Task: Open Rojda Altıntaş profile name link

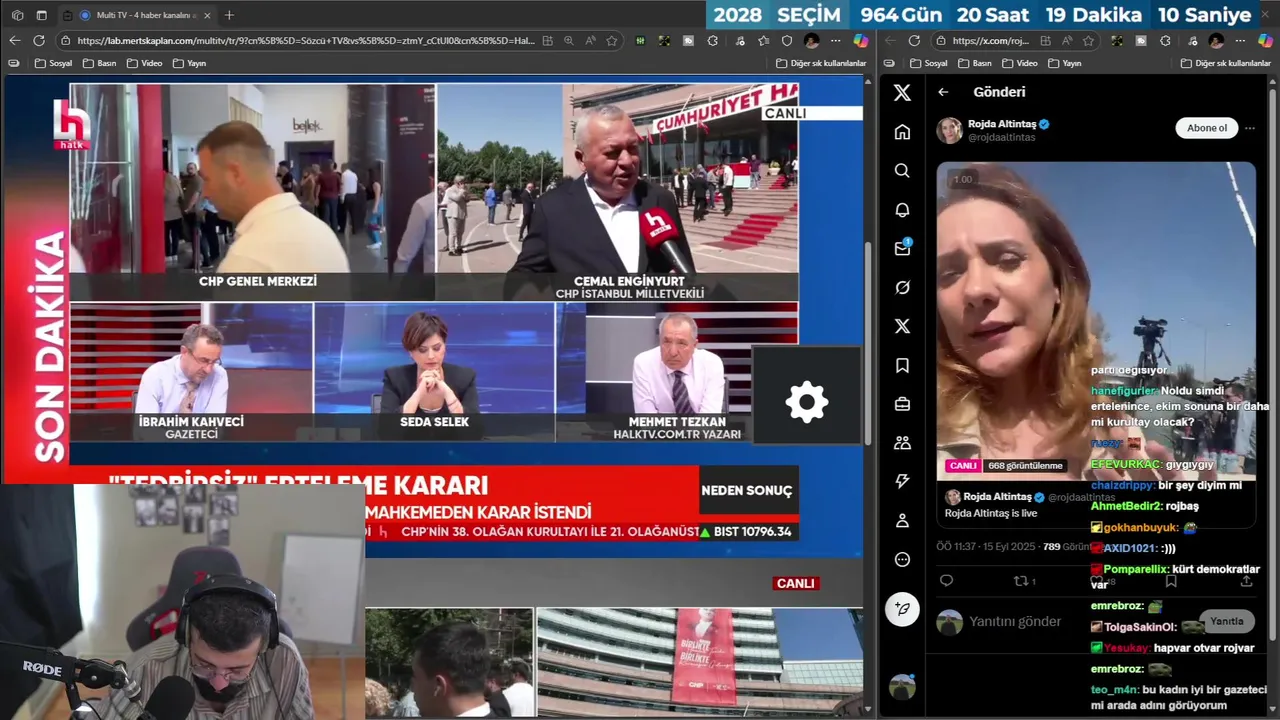Action: click(x=1002, y=124)
